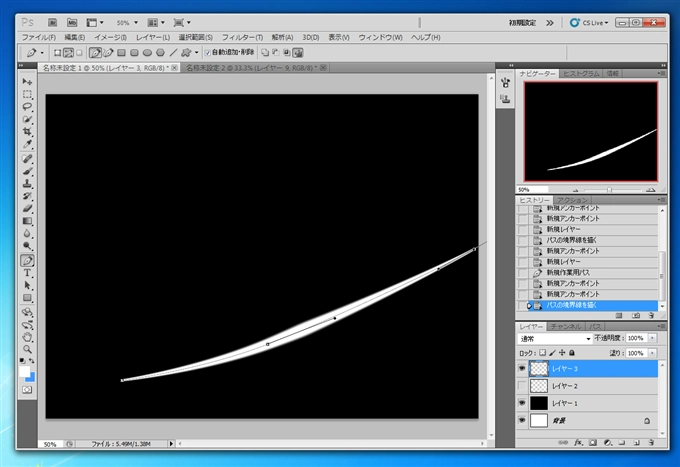Select the Move tool
Viewport: 680px width, 467px height.
(x=27, y=82)
